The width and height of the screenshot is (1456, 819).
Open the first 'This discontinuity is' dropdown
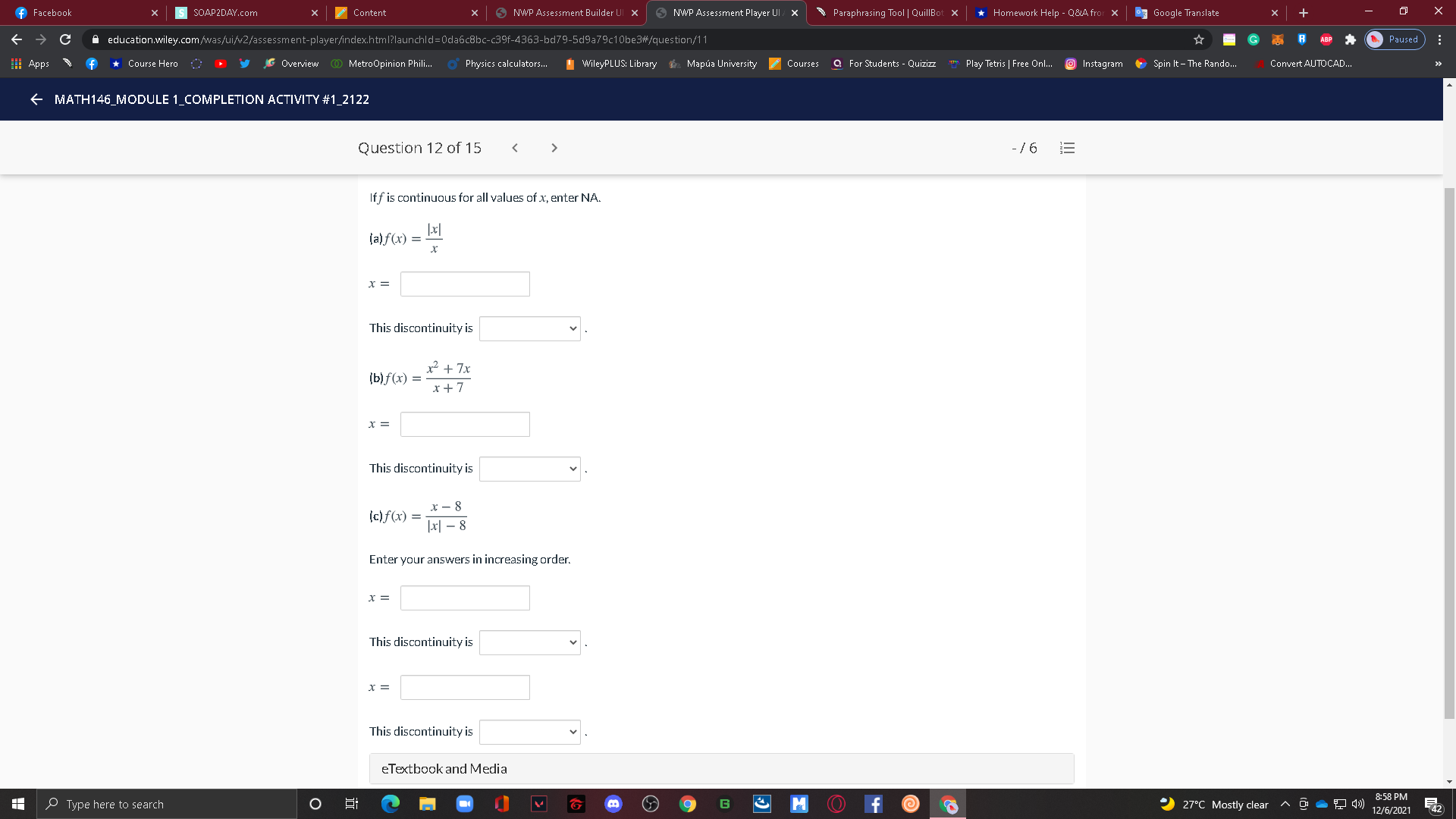pos(529,328)
